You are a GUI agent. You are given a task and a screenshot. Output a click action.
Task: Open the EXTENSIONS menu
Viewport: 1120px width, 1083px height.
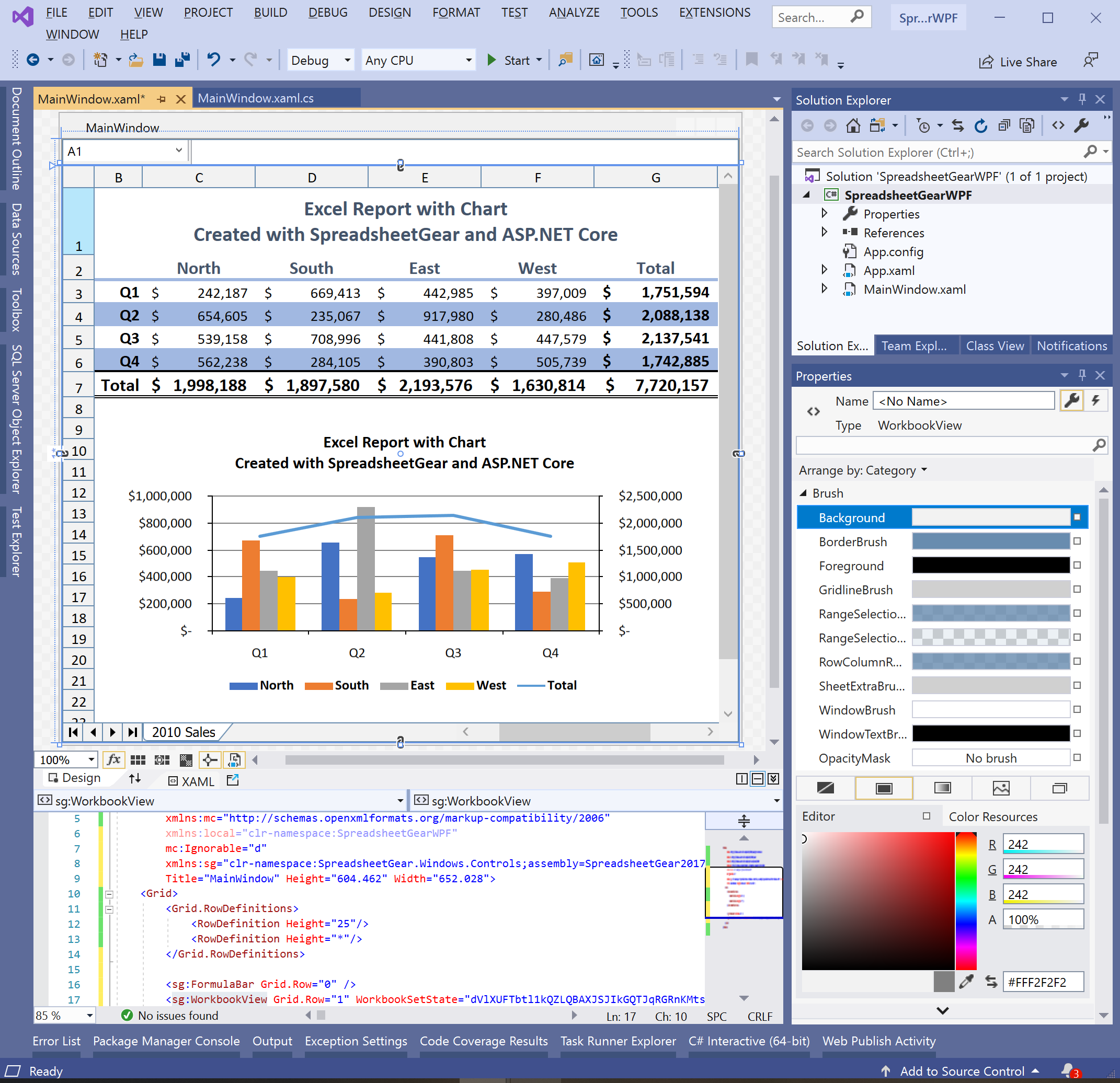point(714,12)
